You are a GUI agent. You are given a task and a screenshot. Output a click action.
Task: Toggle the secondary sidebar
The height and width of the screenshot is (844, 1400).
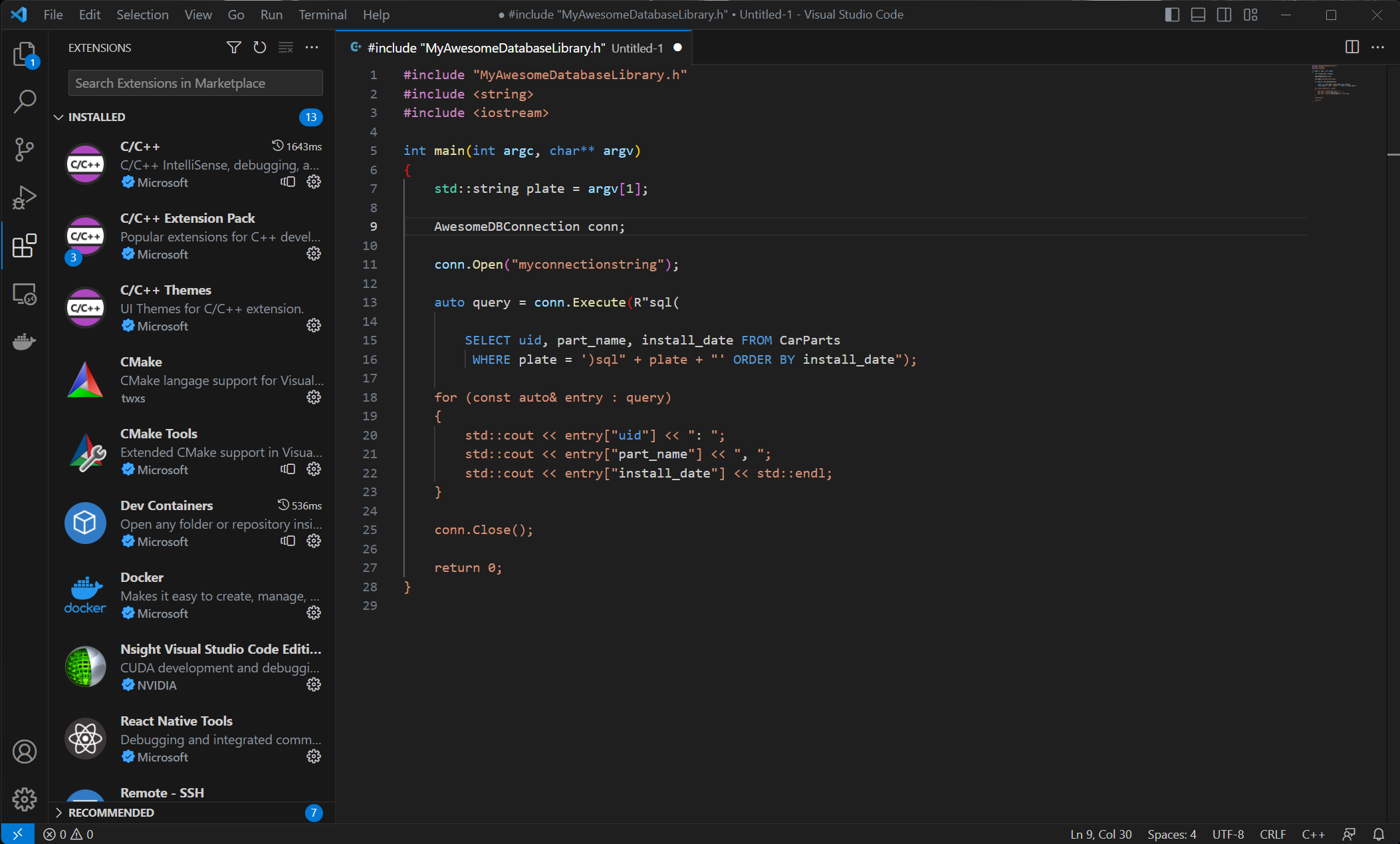tap(1224, 14)
